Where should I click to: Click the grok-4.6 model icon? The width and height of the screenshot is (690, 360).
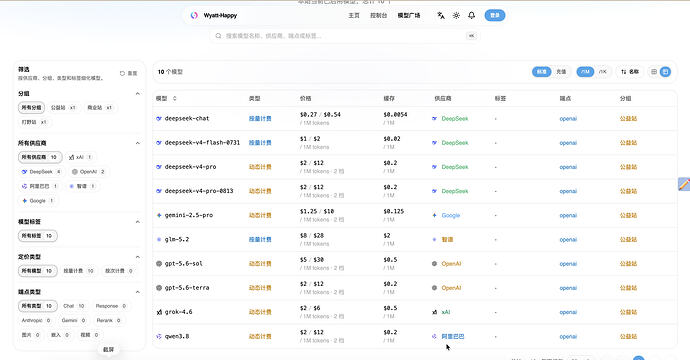tap(159, 312)
